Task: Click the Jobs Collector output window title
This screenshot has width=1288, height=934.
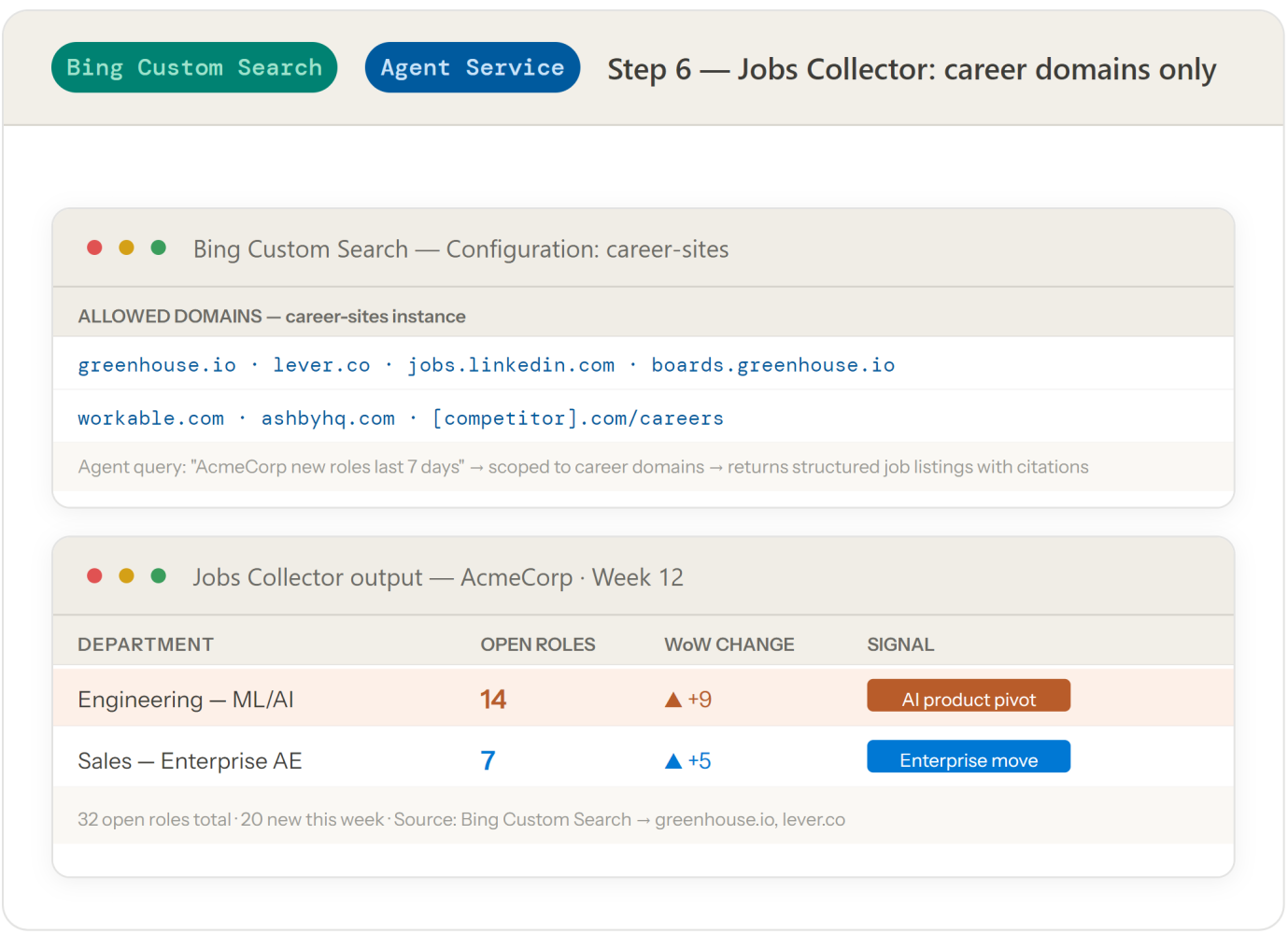Action: [438, 577]
